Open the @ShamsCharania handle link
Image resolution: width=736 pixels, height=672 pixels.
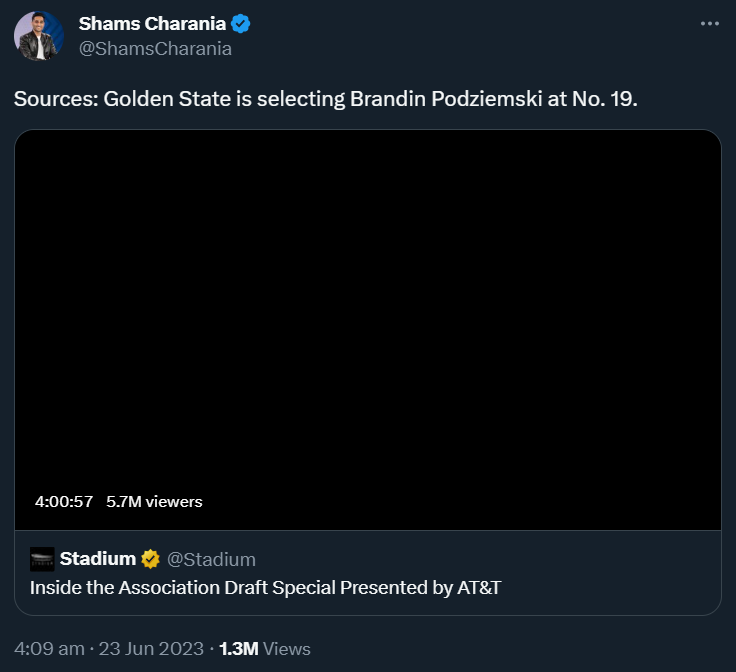[155, 48]
